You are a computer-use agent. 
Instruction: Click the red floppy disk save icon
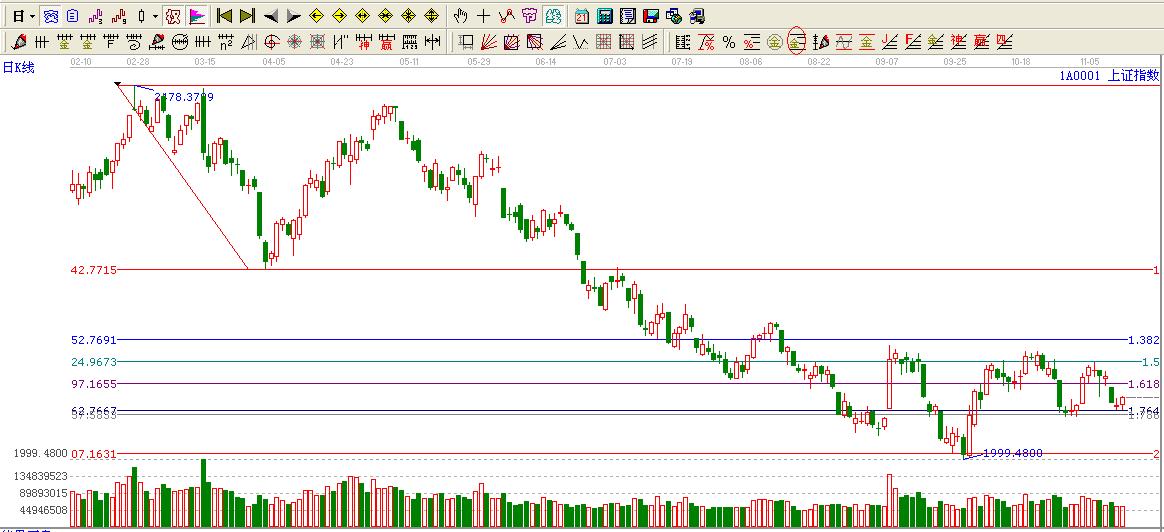[650, 16]
